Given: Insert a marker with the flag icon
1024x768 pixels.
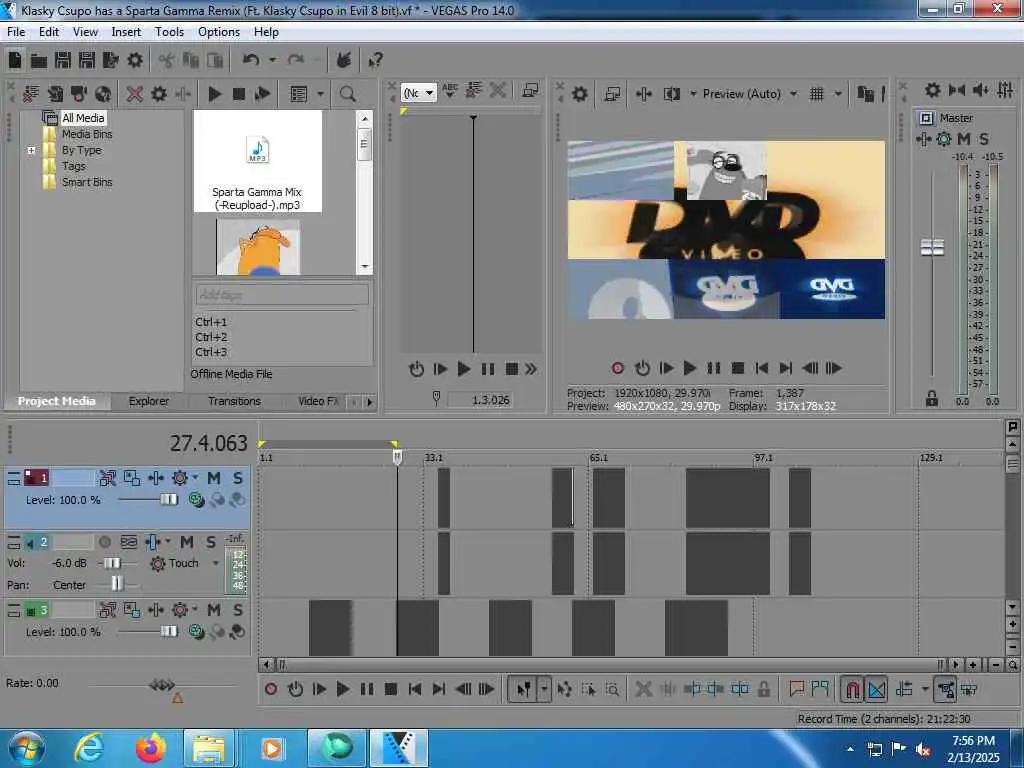Looking at the screenshot, I should (796, 689).
